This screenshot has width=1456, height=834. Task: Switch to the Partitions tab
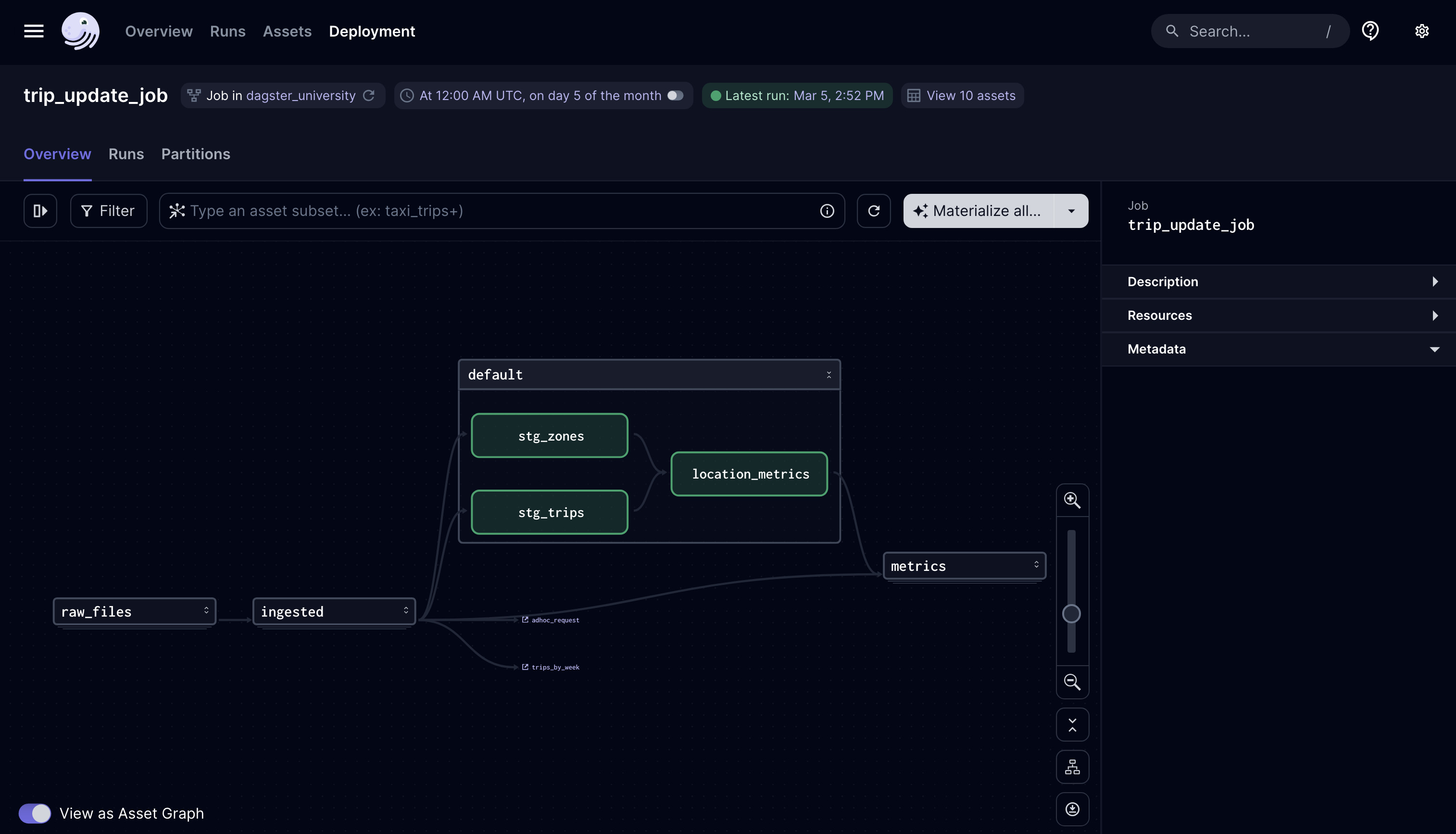pyautogui.click(x=195, y=153)
